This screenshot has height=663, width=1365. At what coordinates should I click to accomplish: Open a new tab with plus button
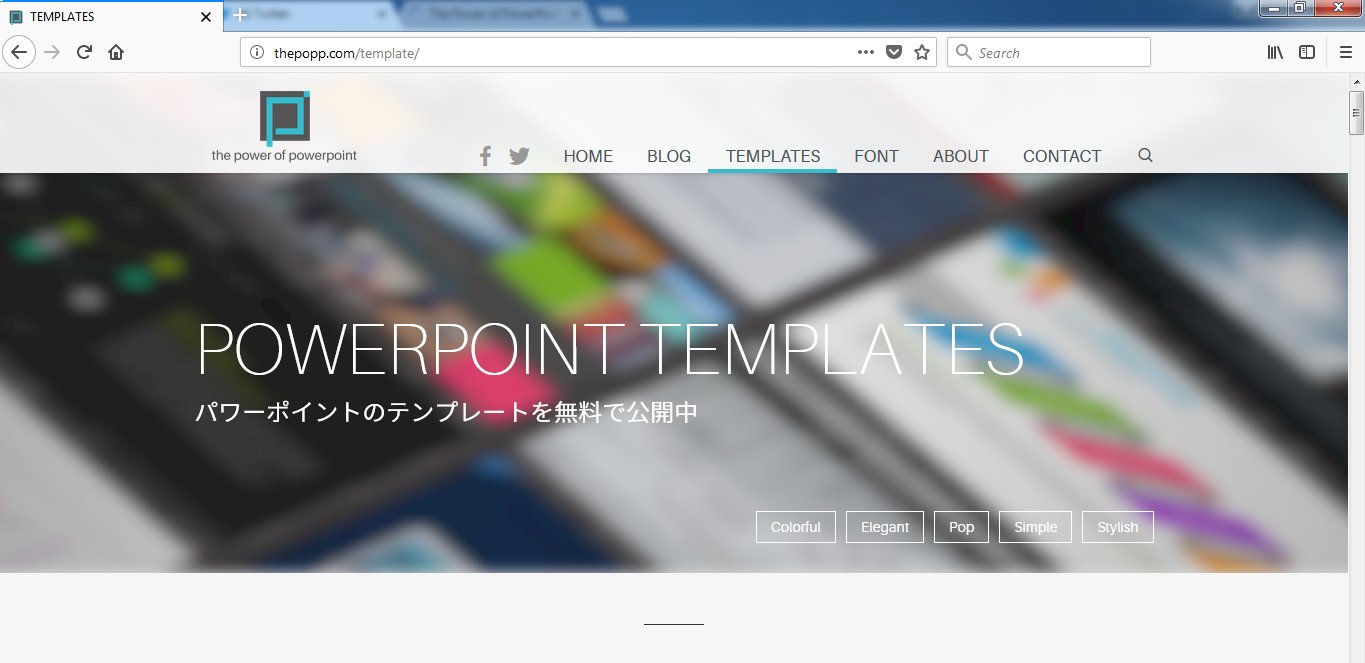pyautogui.click(x=240, y=15)
